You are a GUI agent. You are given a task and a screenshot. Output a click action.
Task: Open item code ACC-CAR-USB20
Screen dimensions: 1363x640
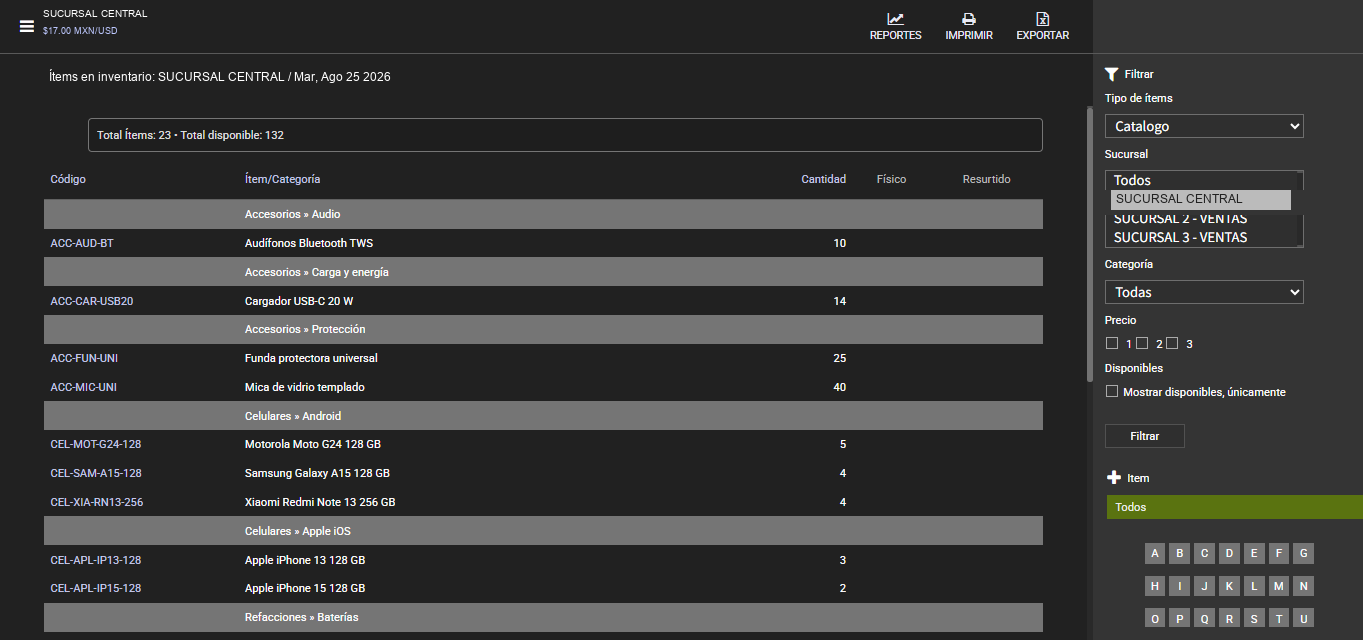(x=92, y=301)
